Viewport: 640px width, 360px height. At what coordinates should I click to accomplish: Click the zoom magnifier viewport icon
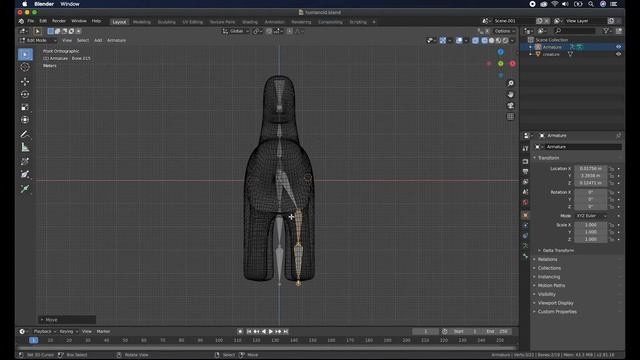(510, 83)
